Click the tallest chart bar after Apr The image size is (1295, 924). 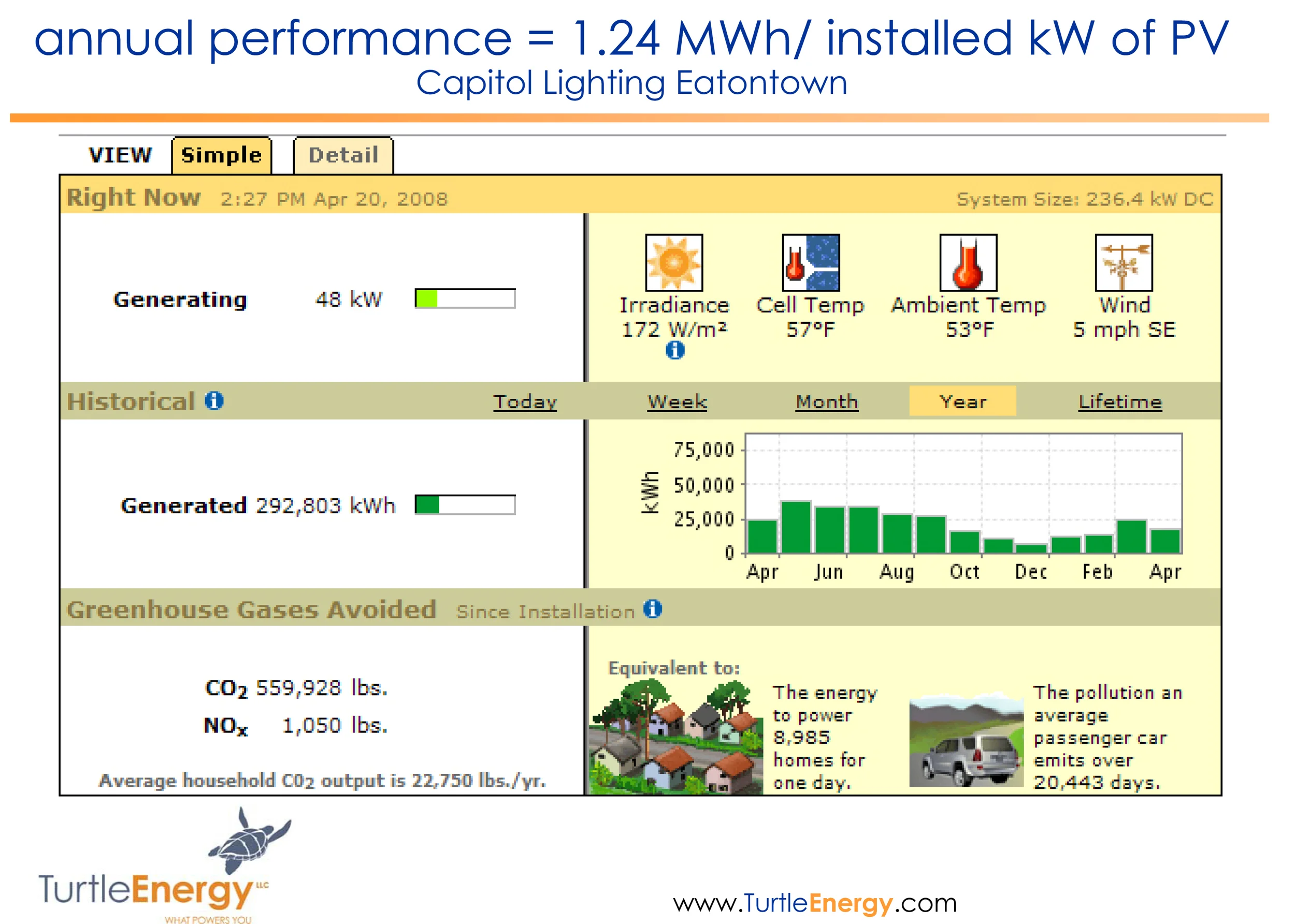click(796, 527)
